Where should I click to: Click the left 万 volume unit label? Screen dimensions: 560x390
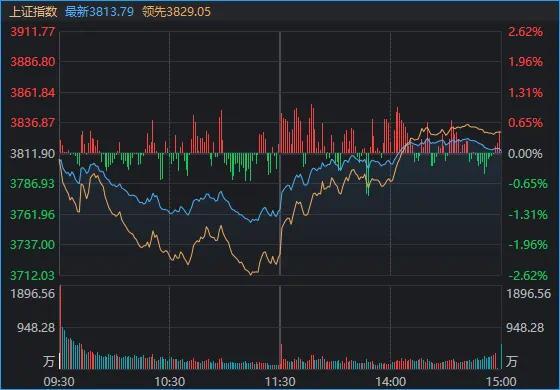[x=49, y=361]
